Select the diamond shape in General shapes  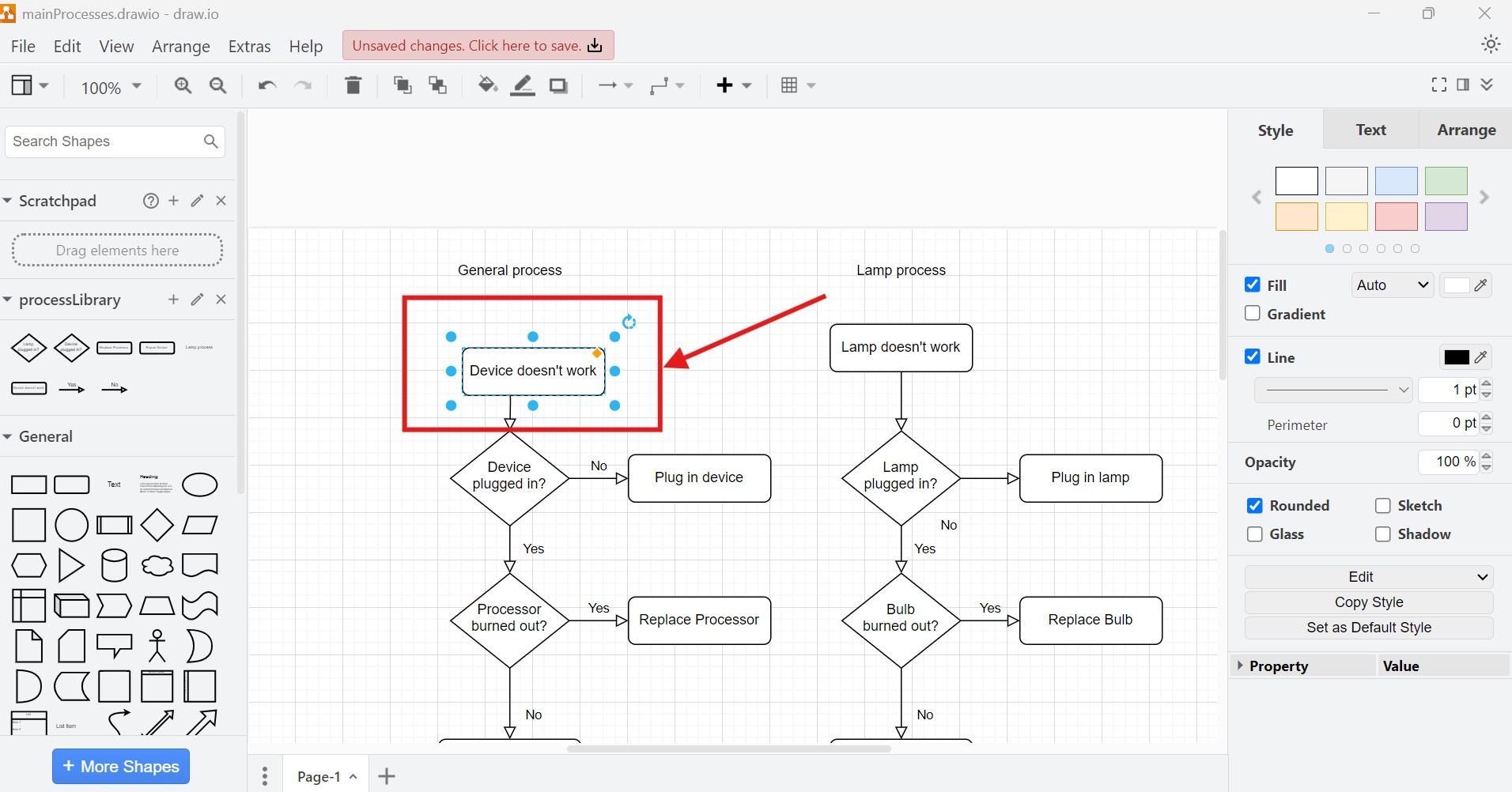pyautogui.click(x=157, y=525)
